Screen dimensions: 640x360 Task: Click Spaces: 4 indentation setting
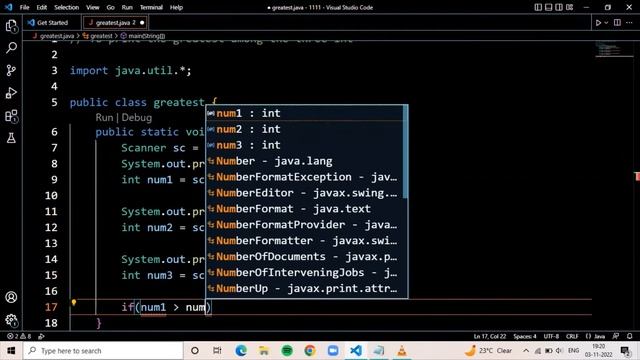[x=524, y=336]
